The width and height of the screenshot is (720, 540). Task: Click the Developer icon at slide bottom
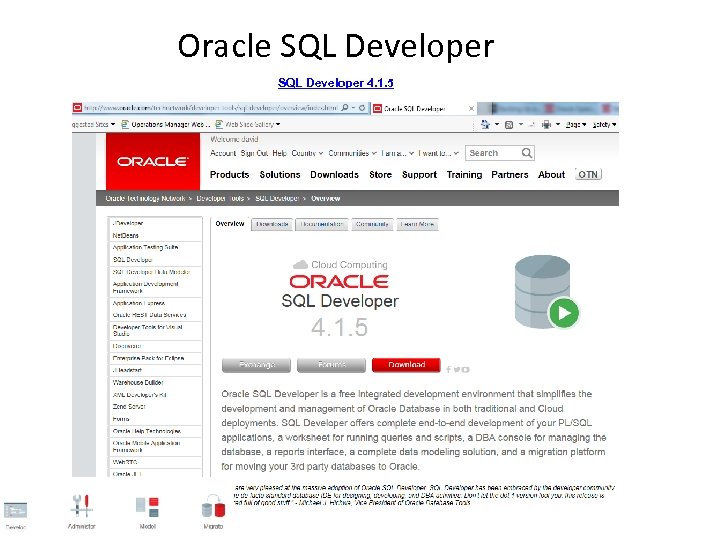[x=16, y=510]
